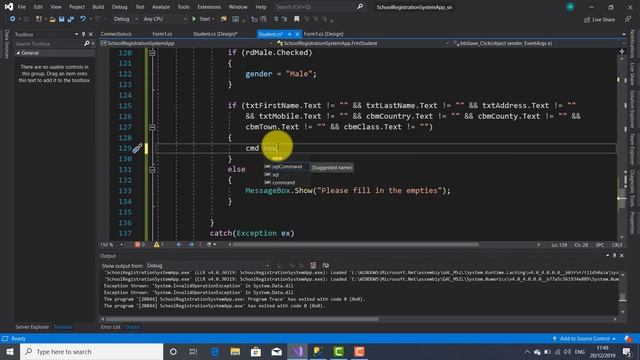Open the Toolbox panel options dropdown arrow

(x=76, y=35)
